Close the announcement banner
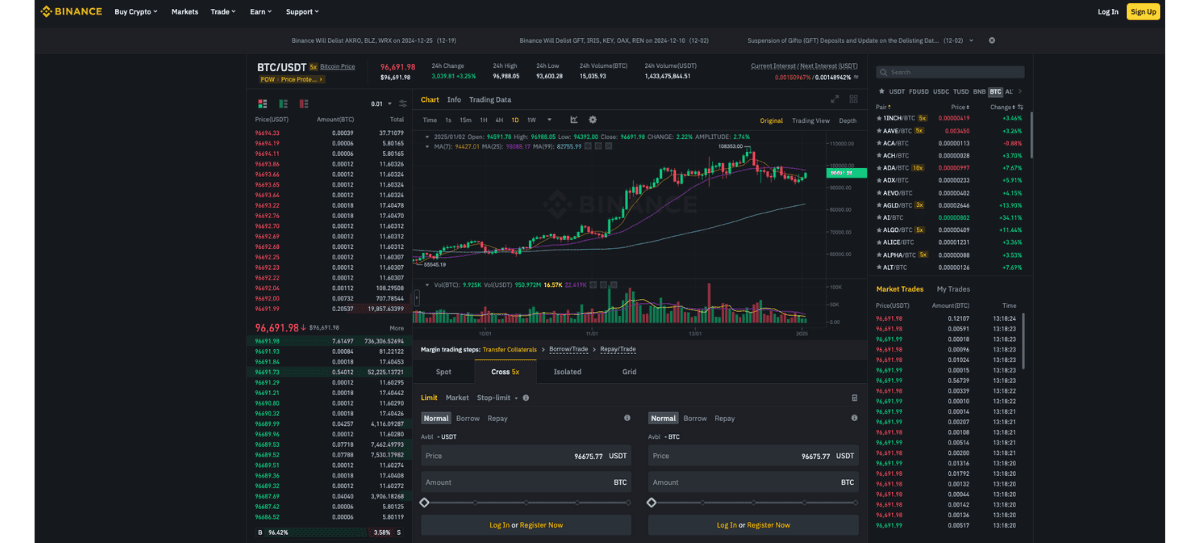This screenshot has height=543, width=1200. coord(992,40)
